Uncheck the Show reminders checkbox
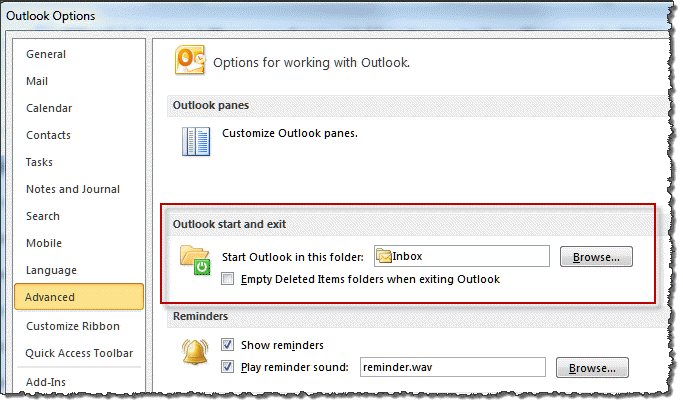Viewport: 683px width, 405px height. pyautogui.click(x=227, y=344)
